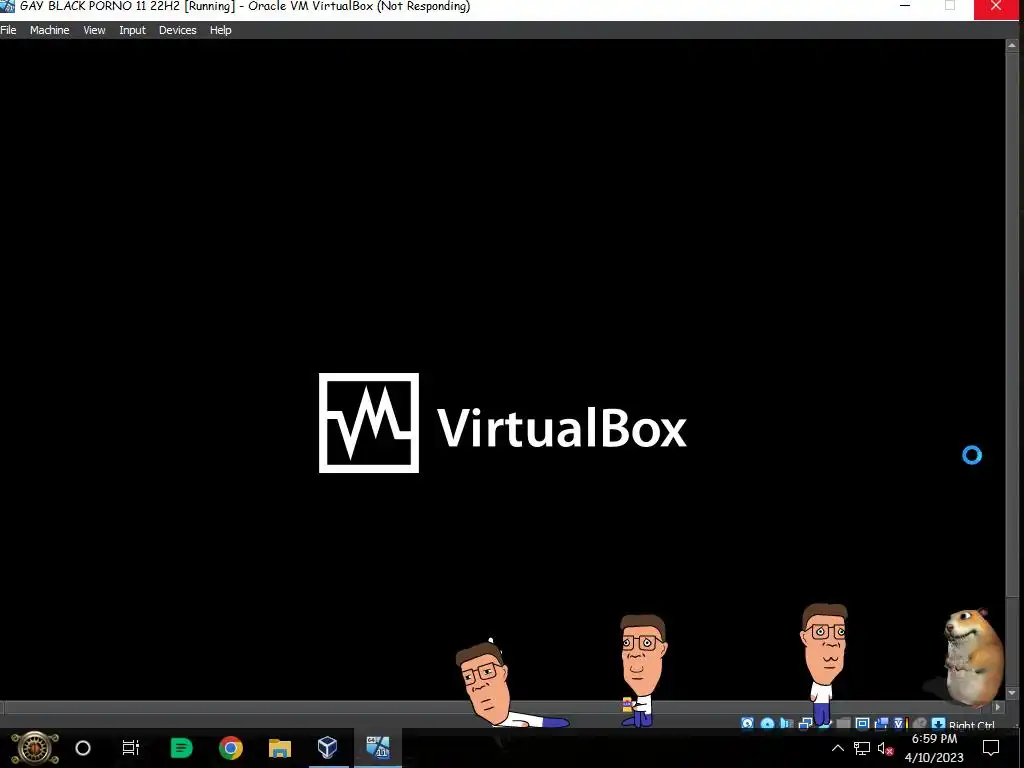The image size is (1024, 768).
Task: Click the horizontal scroll right arrow
Action: pyautogui.click(x=997, y=707)
